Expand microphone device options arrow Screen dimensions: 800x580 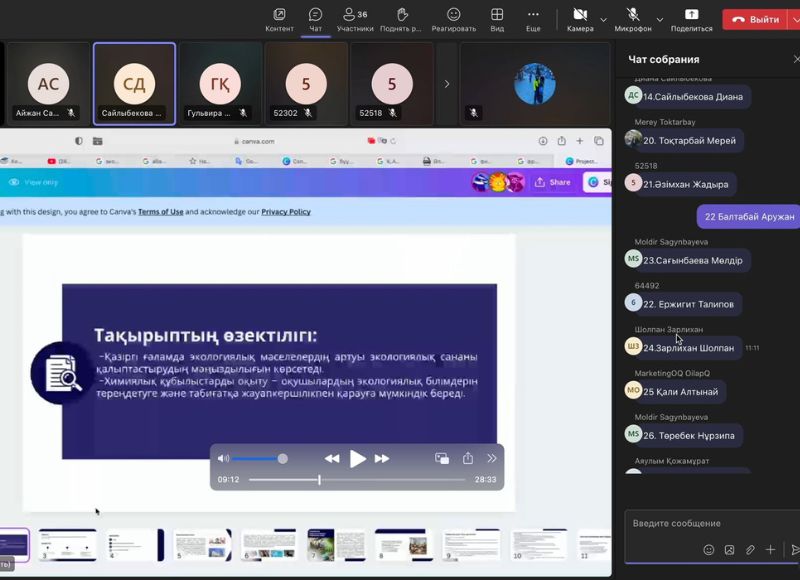659,19
